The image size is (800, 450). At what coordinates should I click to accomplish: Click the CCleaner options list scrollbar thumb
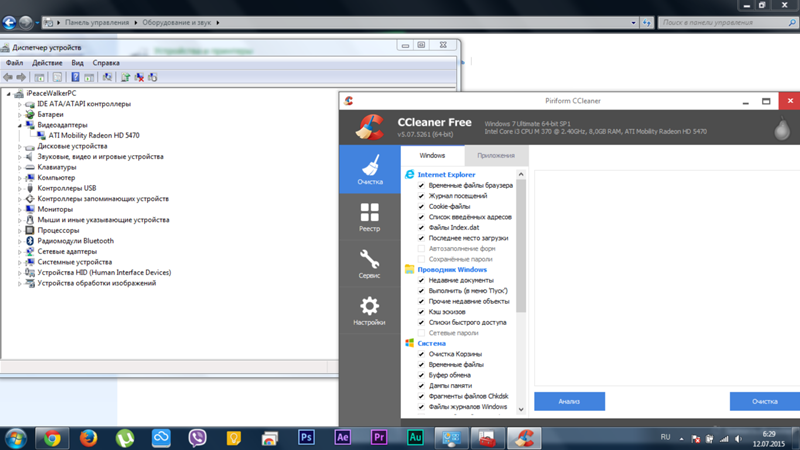521,245
